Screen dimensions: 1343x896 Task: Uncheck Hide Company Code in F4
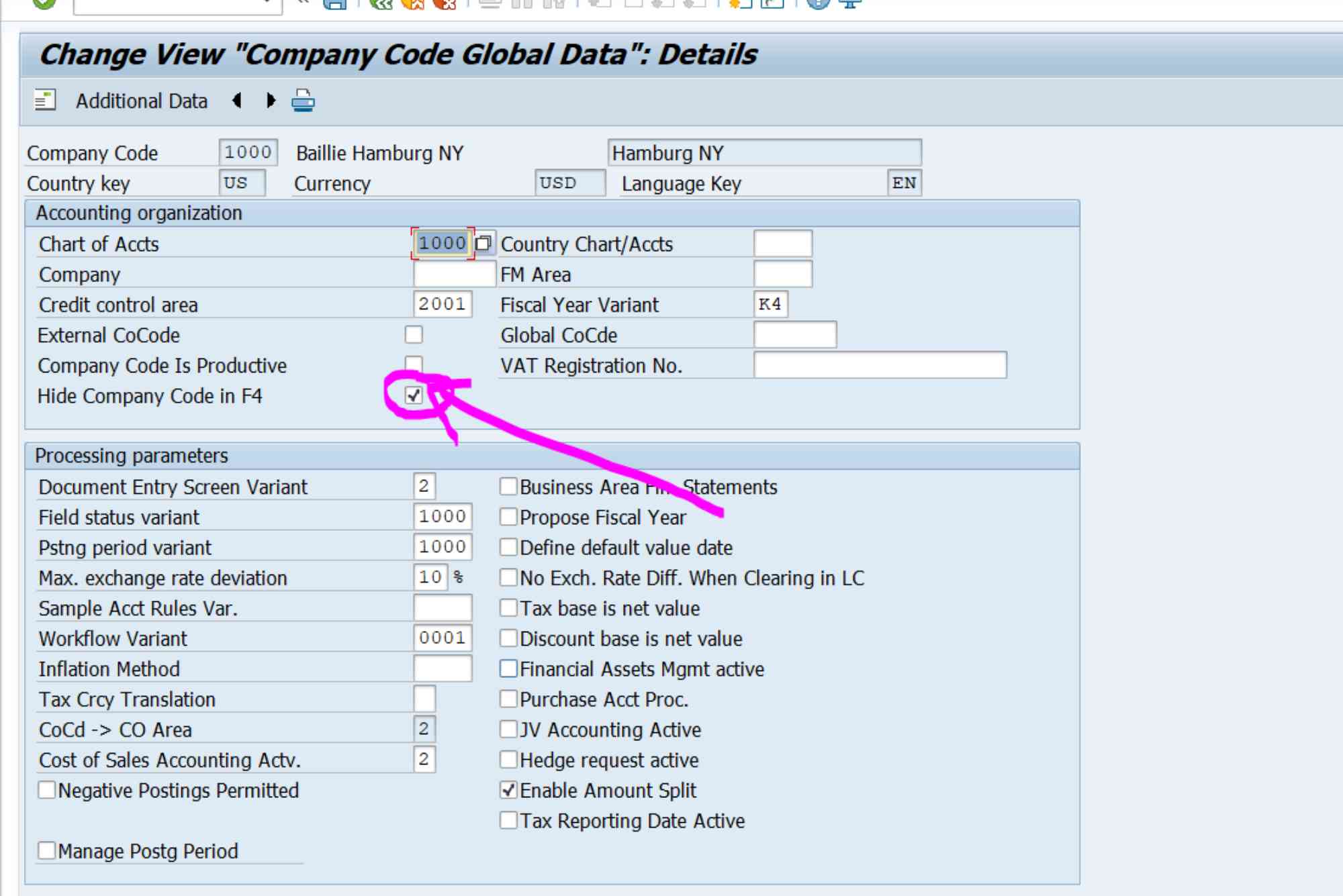tap(414, 395)
